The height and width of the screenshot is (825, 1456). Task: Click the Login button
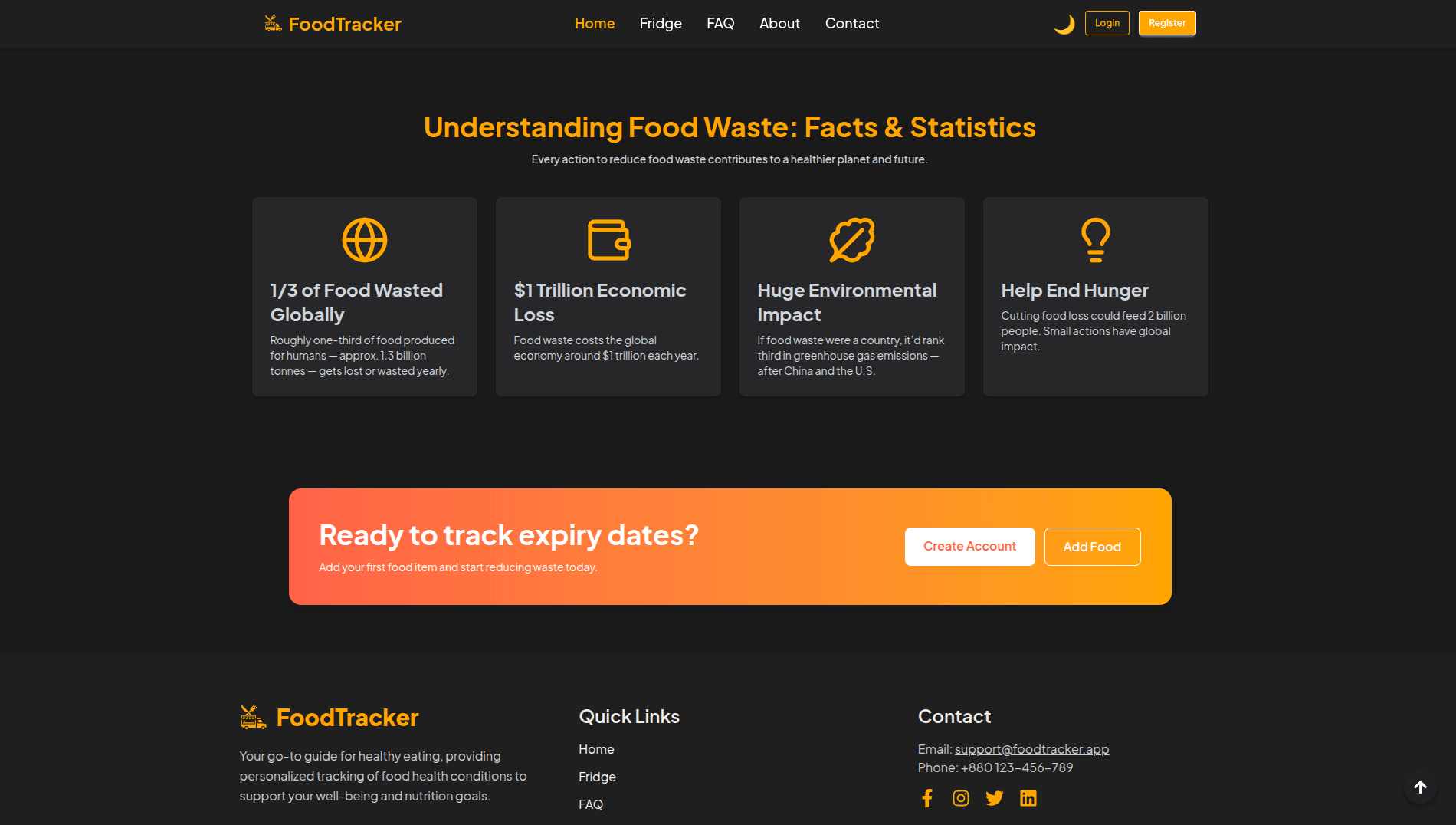click(1107, 23)
